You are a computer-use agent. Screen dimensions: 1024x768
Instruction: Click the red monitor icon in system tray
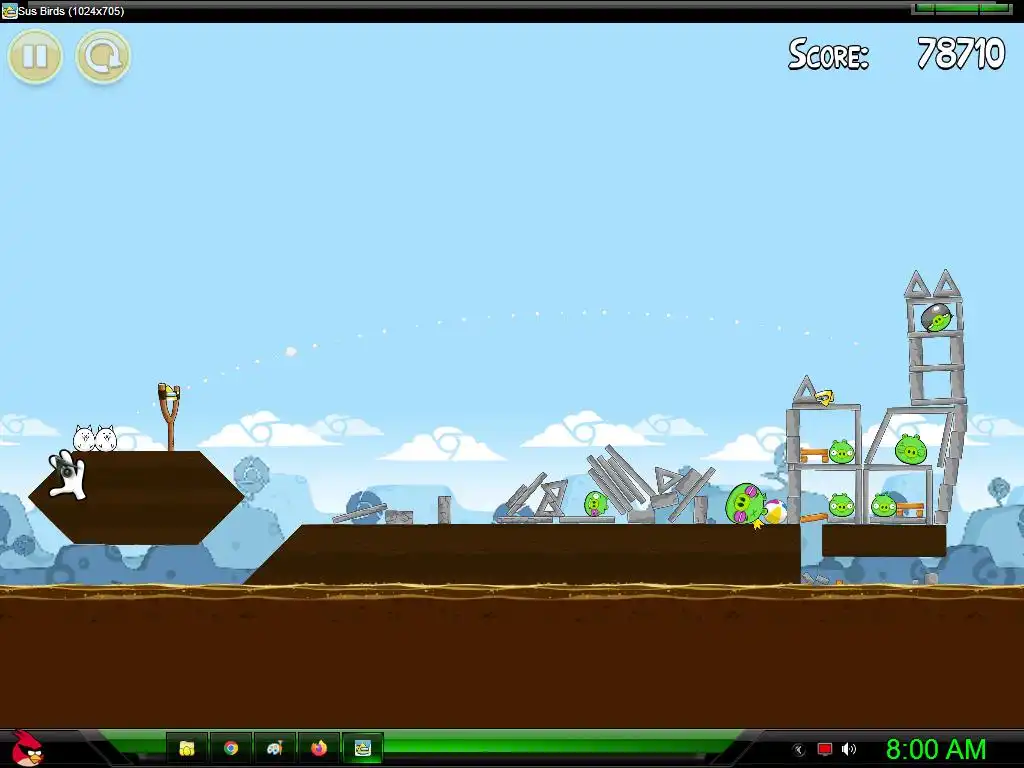point(825,749)
